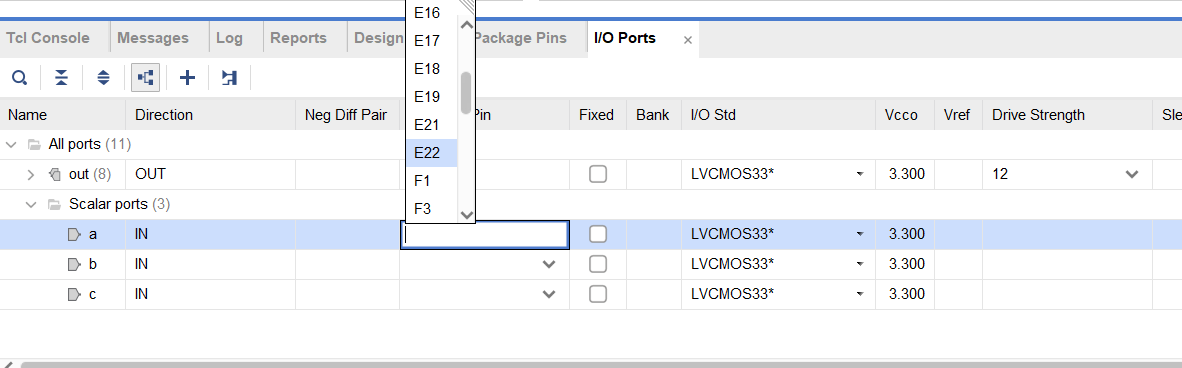Image resolution: width=1182 pixels, height=368 pixels.
Task: Open the Package Pin dropdown for port b
Action: (549, 264)
